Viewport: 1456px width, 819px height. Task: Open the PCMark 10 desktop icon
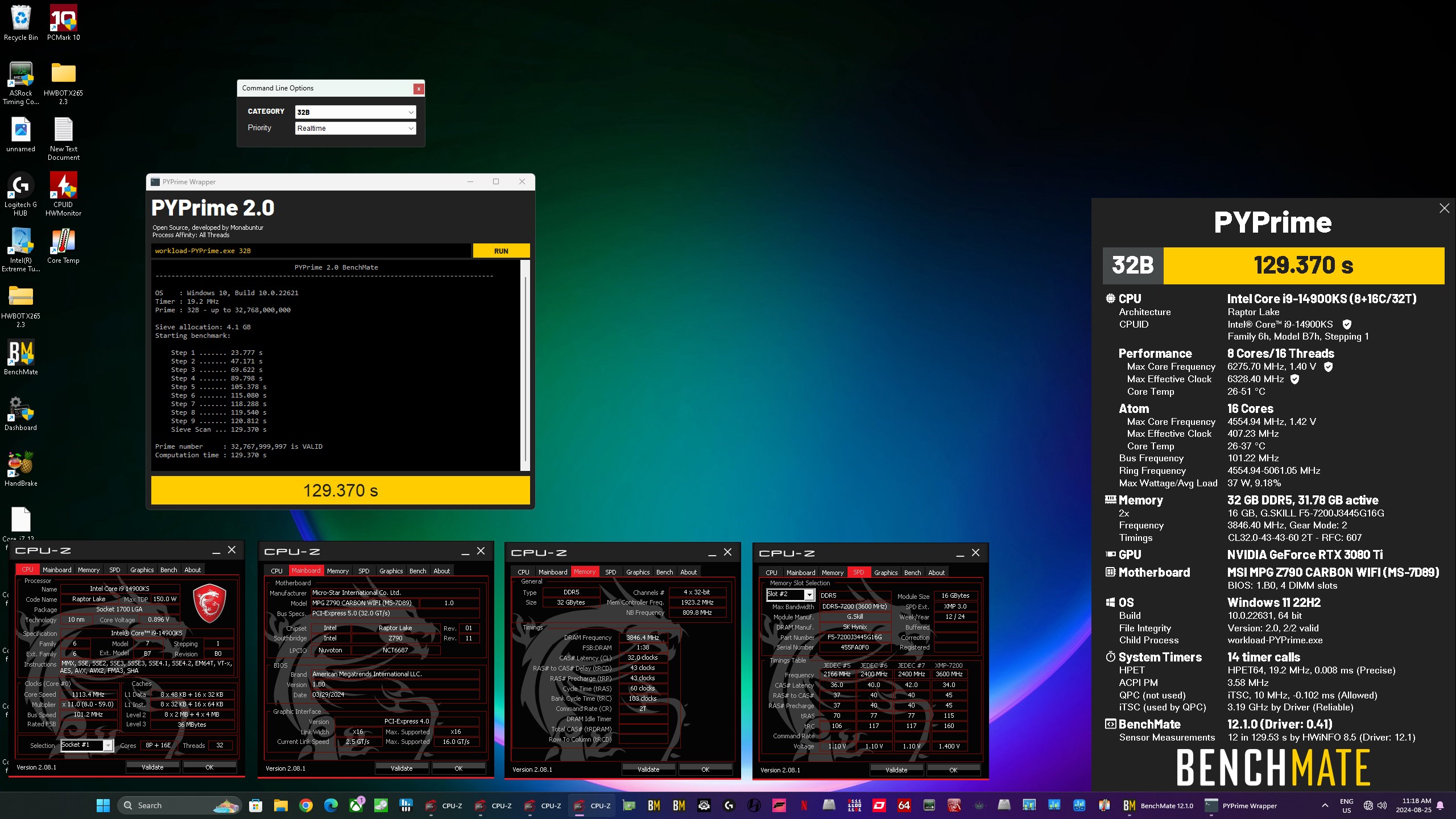63,23
